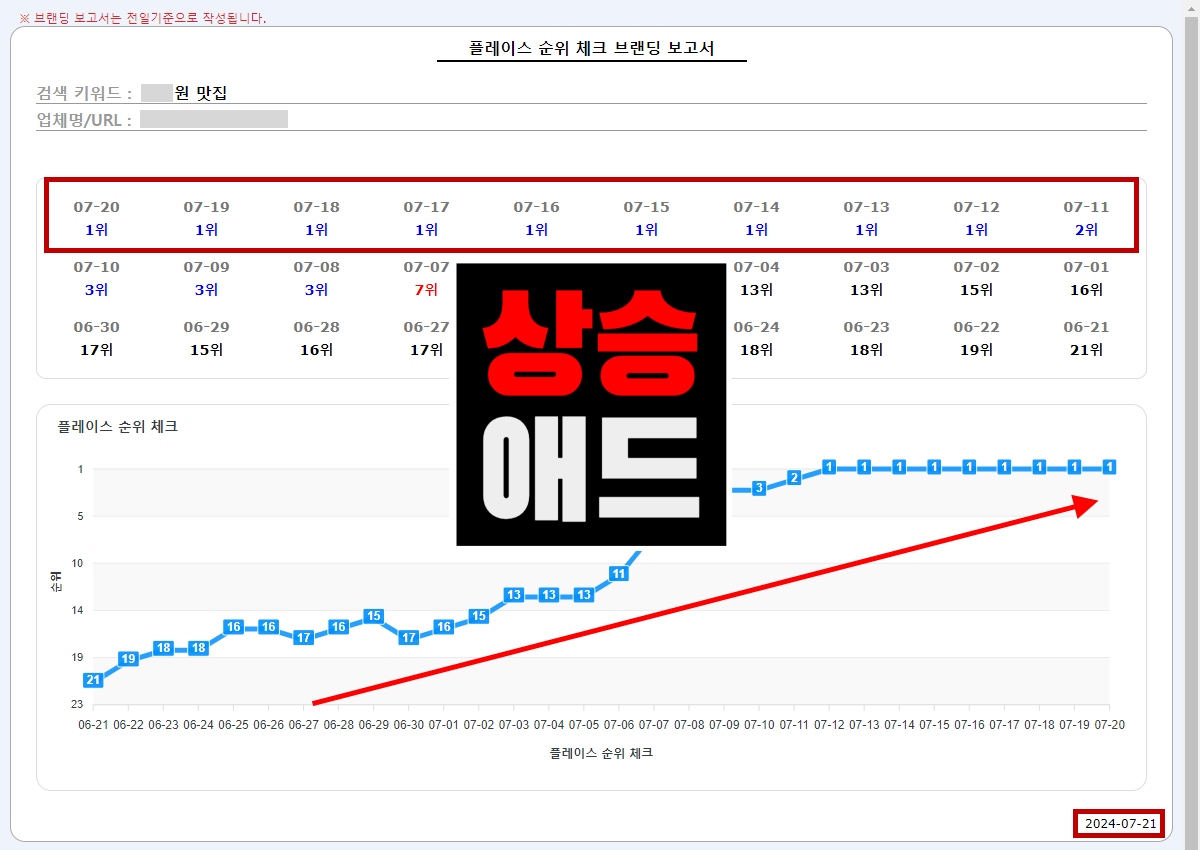Click the chart data point labeled 21
This screenshot has height=850, width=1200.
tap(93, 680)
